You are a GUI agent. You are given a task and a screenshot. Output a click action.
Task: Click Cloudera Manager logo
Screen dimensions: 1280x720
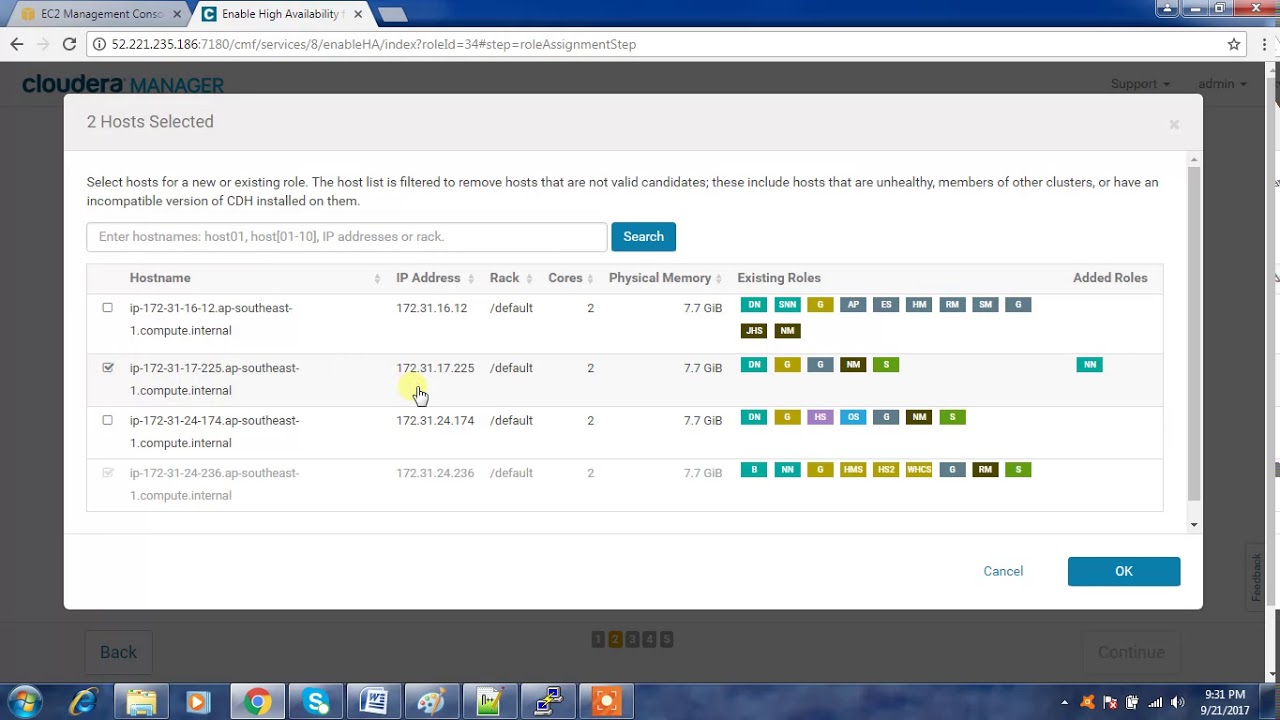(x=123, y=84)
